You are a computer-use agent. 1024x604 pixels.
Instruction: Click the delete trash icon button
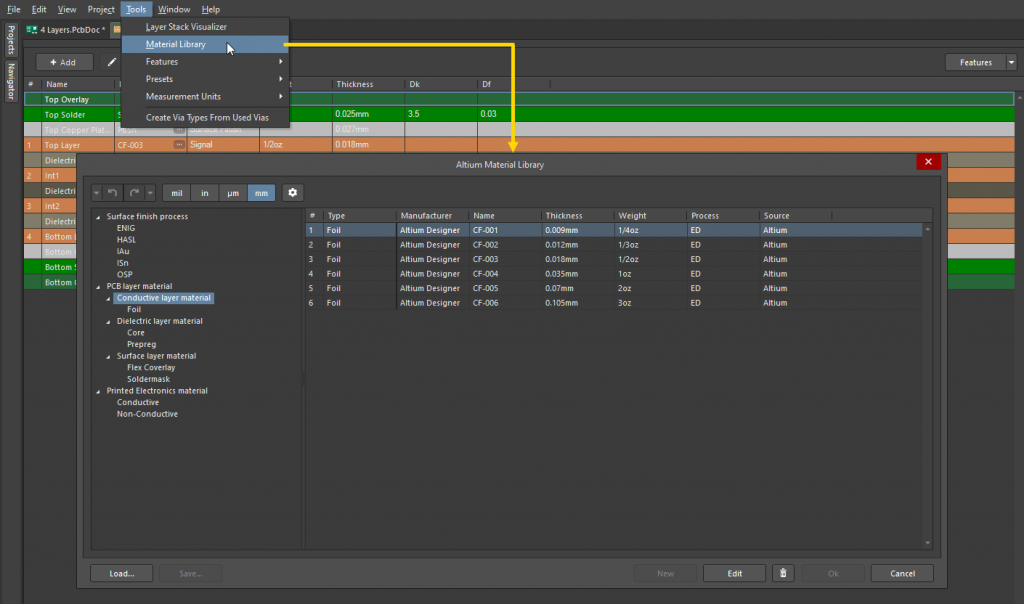[783, 573]
